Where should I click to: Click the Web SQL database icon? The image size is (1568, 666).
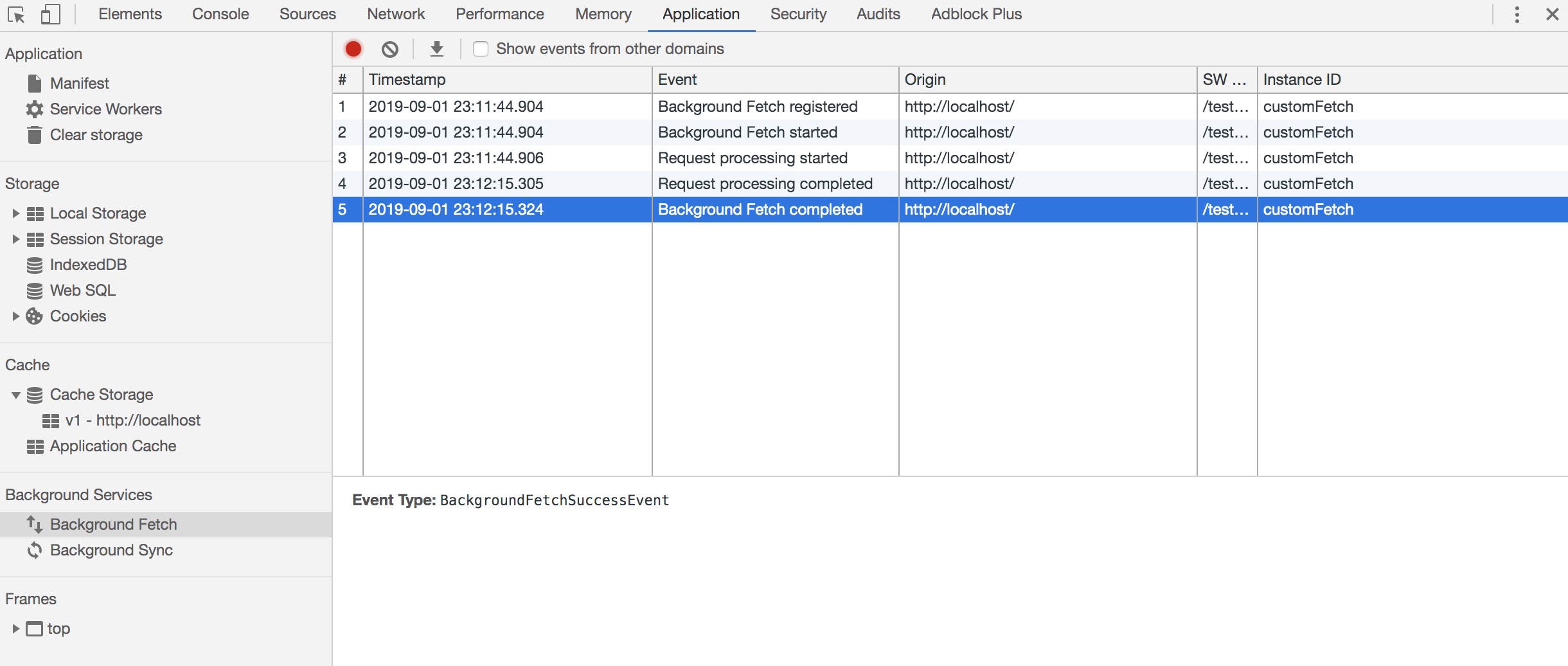[35, 291]
